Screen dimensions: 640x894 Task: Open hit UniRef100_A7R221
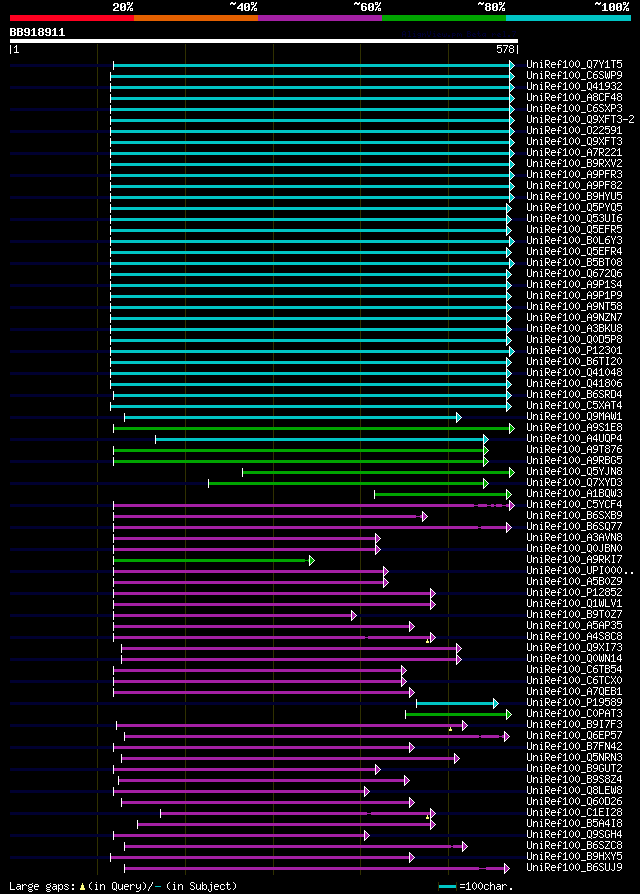(x=574, y=153)
